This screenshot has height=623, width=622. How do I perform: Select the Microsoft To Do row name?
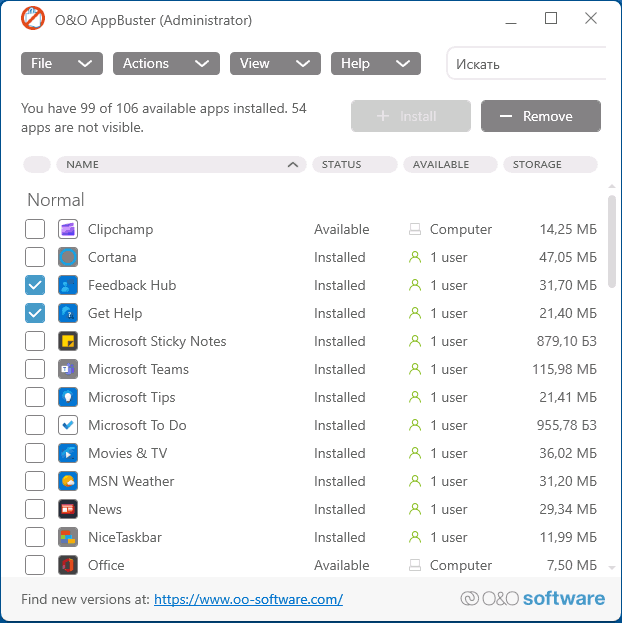coord(137,425)
